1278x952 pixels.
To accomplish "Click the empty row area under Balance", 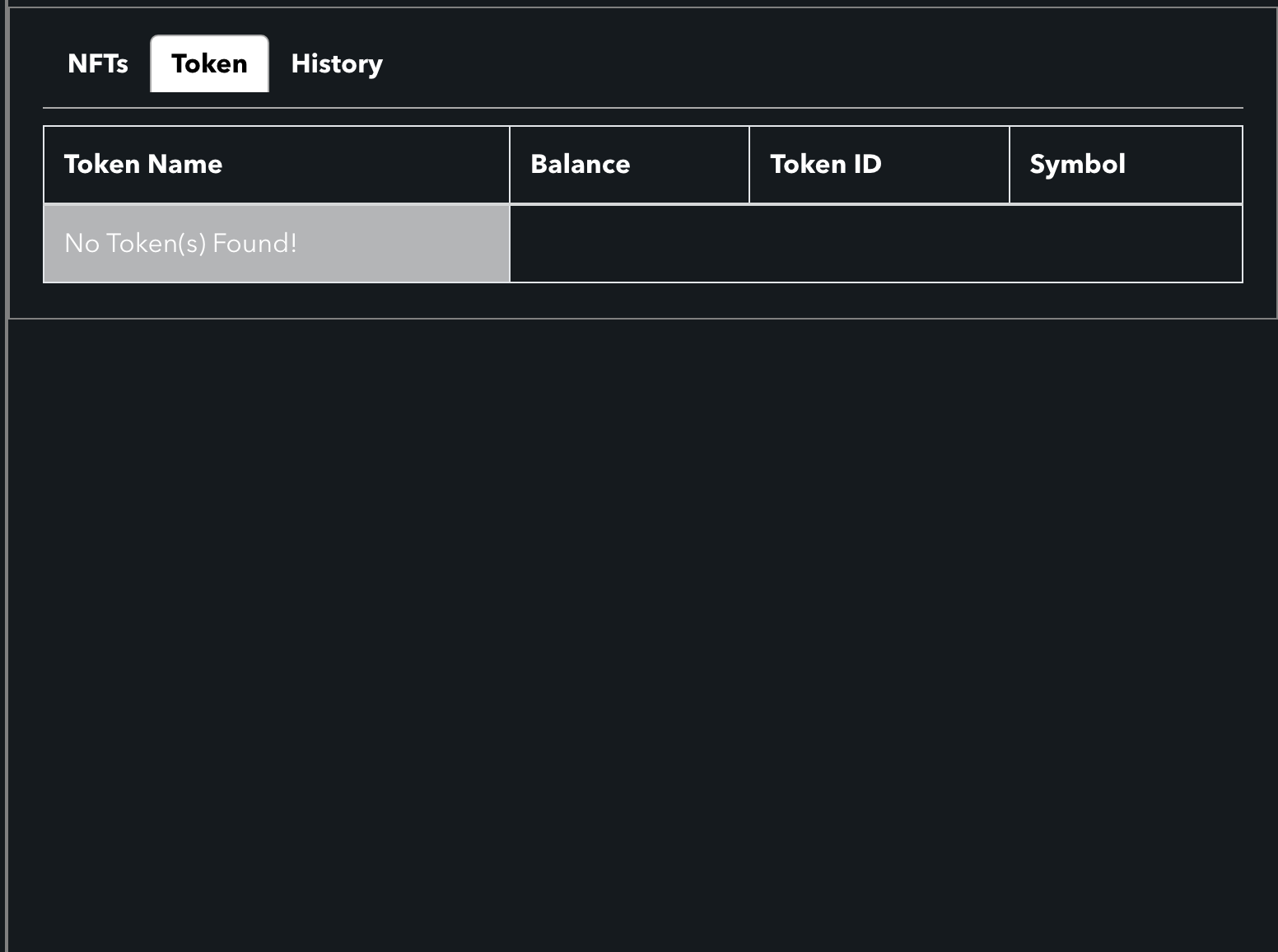I will (x=630, y=244).
